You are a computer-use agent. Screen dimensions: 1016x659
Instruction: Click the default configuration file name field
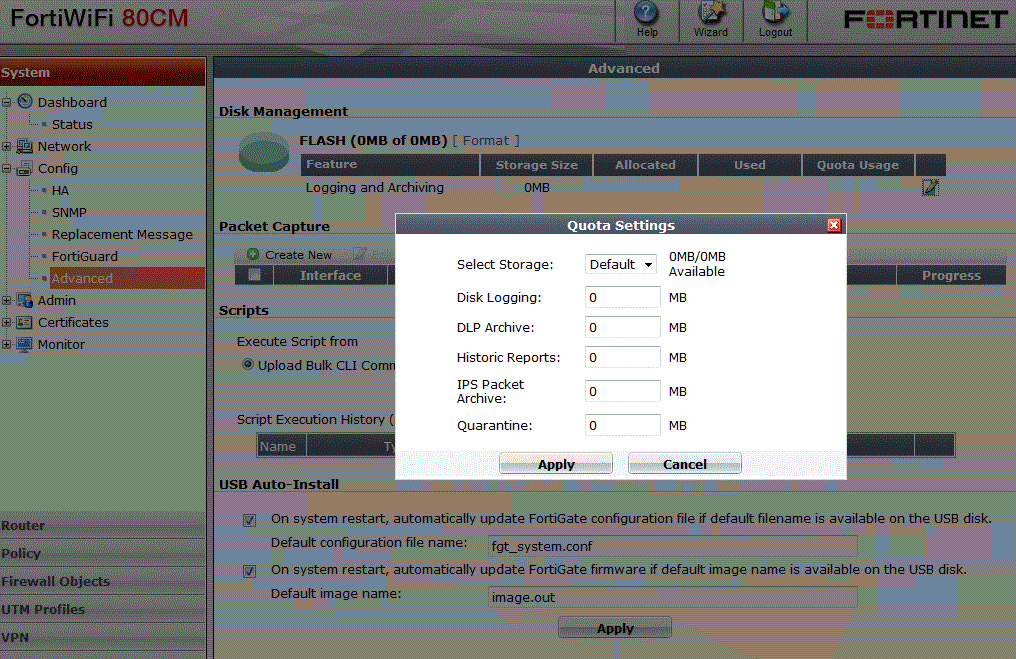pyautogui.click(x=673, y=546)
